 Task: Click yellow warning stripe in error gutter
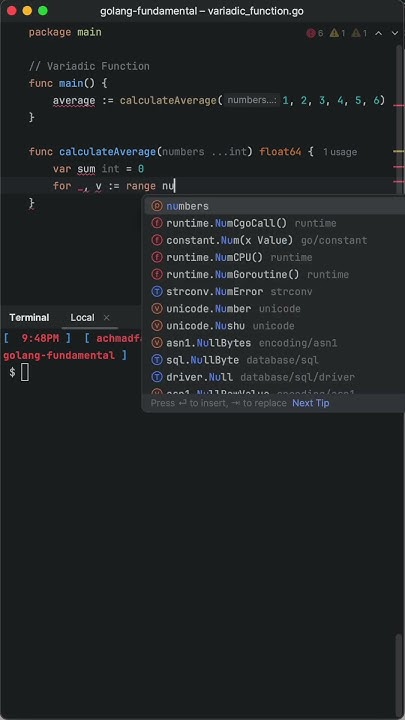click(x=398, y=151)
